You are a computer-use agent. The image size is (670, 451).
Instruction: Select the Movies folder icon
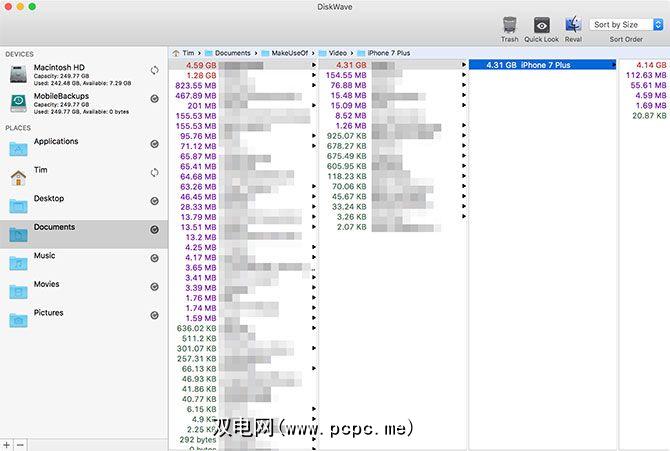pyautogui.click(x=18, y=292)
